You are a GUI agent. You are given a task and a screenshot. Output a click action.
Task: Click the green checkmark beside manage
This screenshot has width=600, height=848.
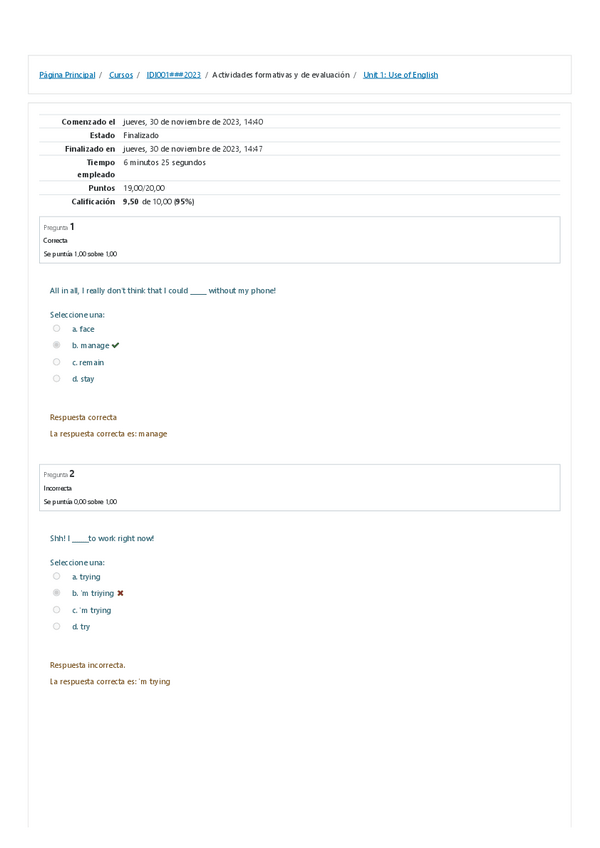click(116, 346)
